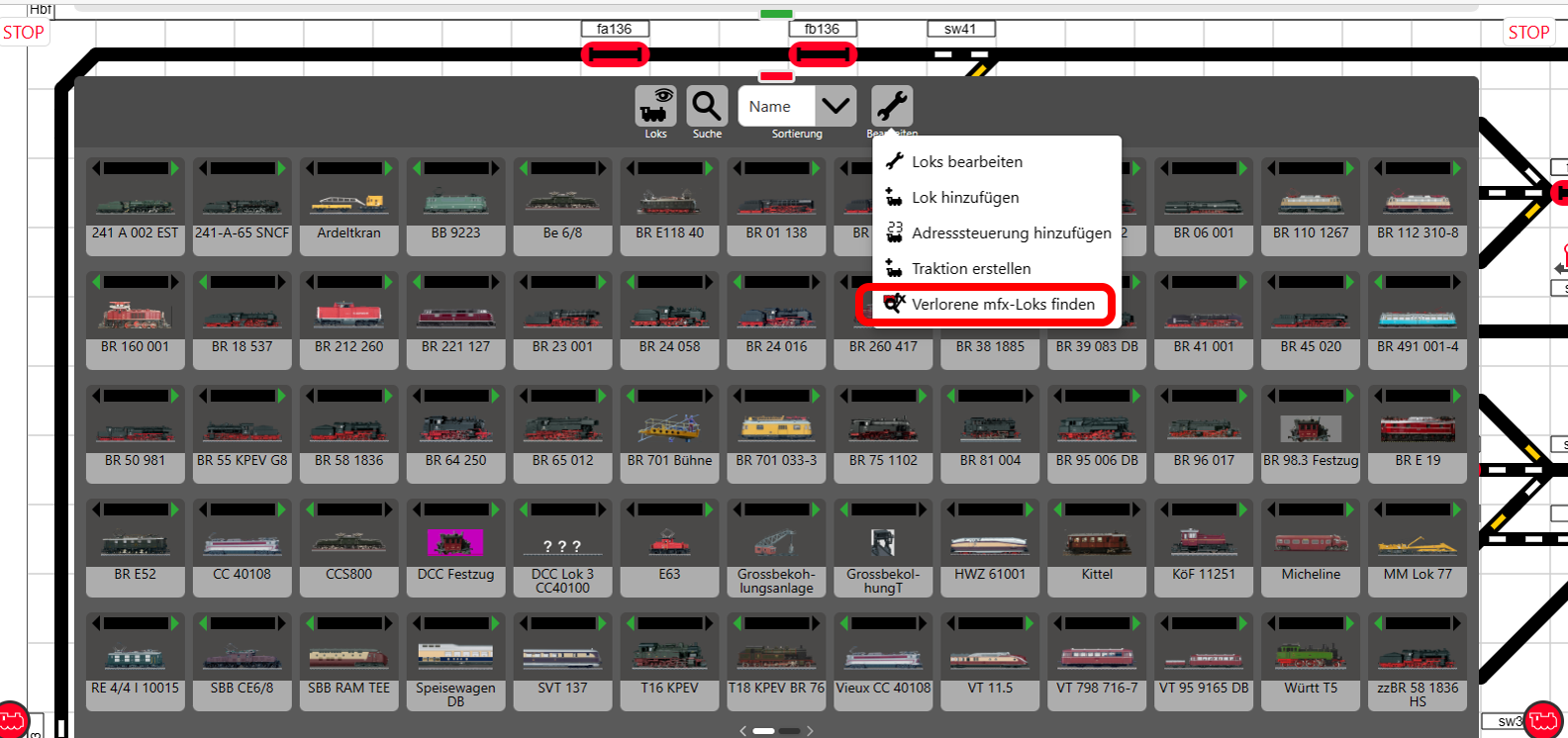Image resolution: width=1568 pixels, height=738 pixels.
Task: Select locomotive E63
Action: tap(670, 548)
